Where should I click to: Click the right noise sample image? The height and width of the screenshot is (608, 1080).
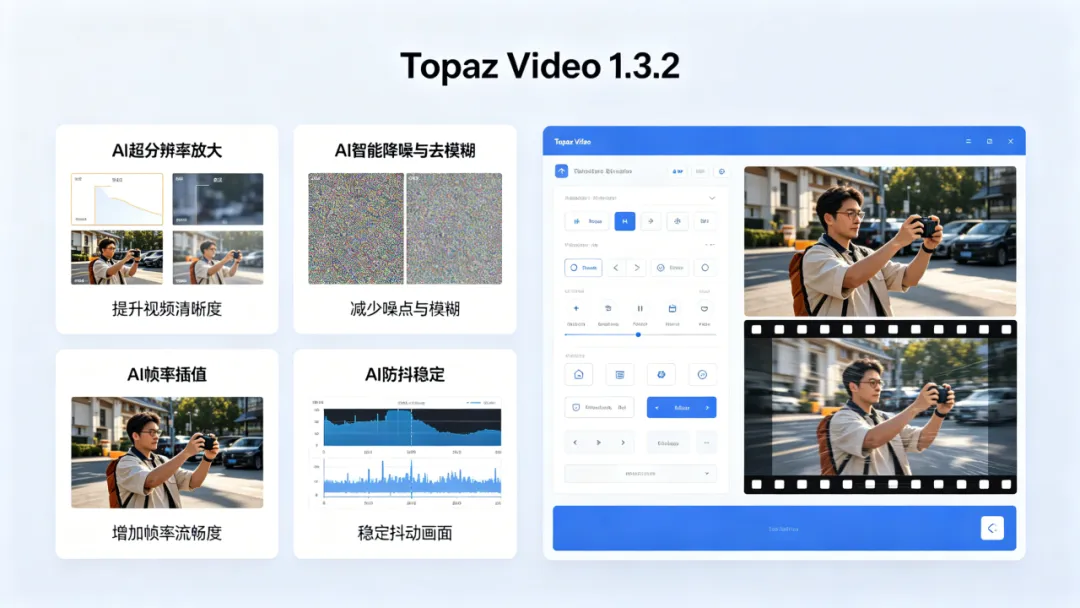click(454, 229)
